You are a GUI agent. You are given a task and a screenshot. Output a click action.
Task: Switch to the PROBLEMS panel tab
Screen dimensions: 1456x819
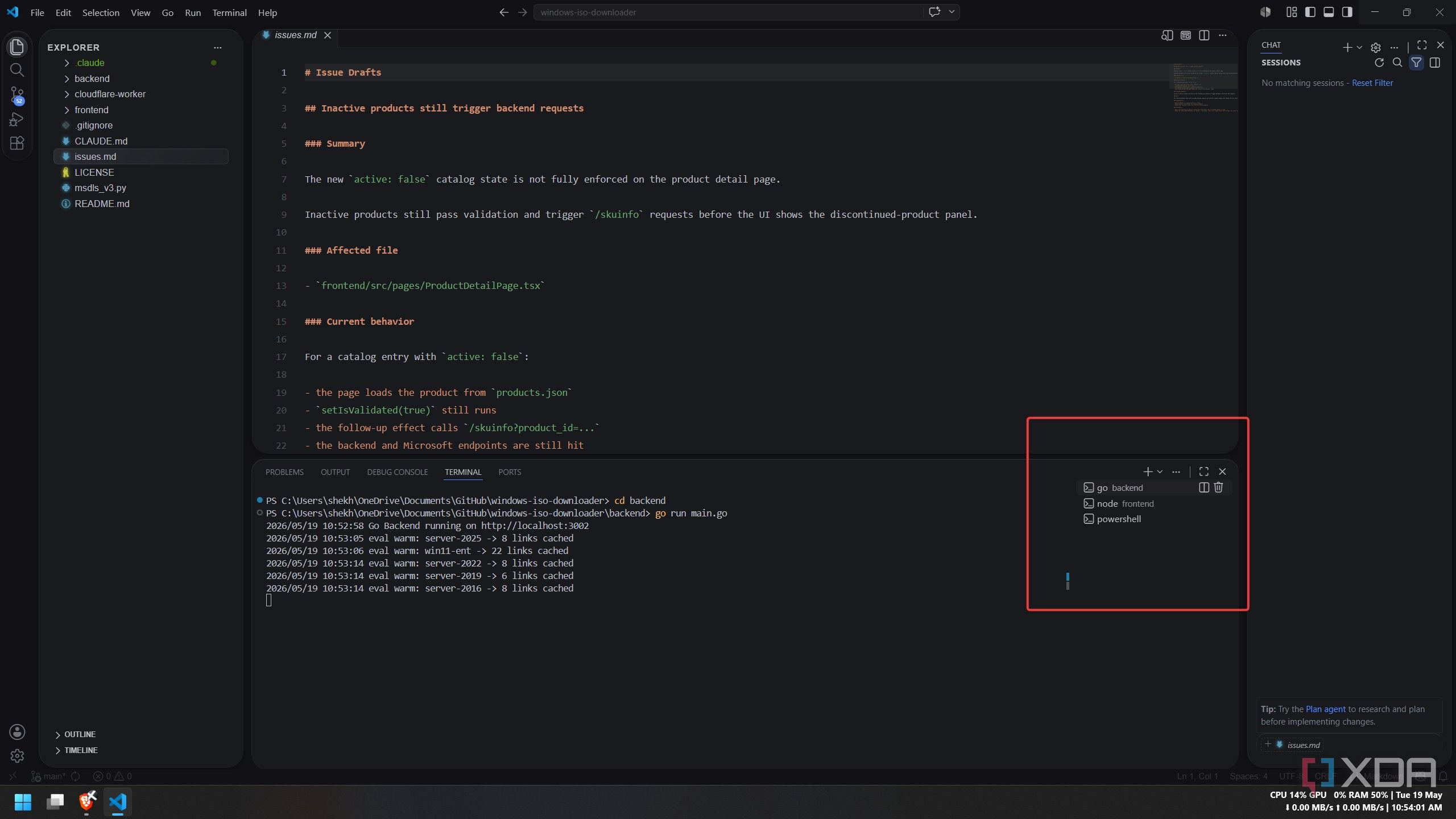click(284, 472)
